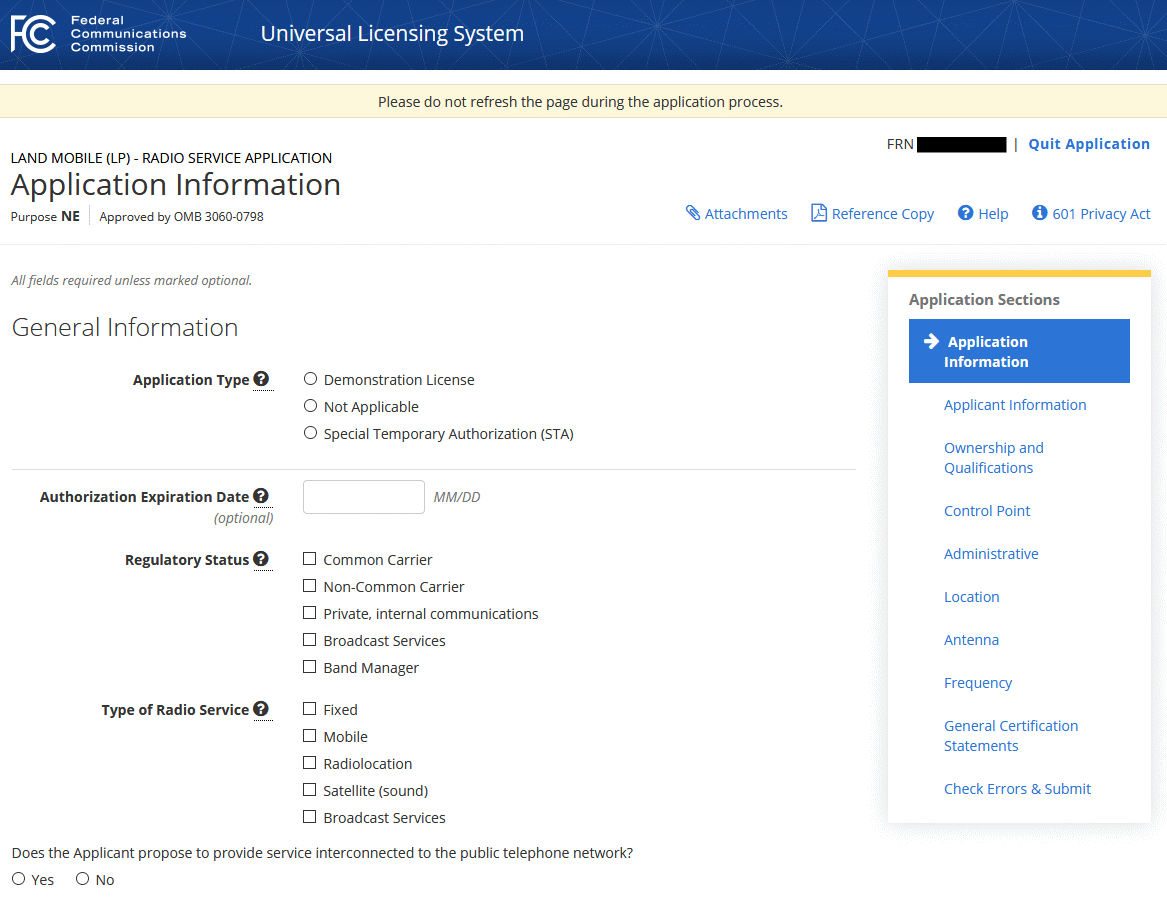Click the FCC logo in header

(33, 34)
